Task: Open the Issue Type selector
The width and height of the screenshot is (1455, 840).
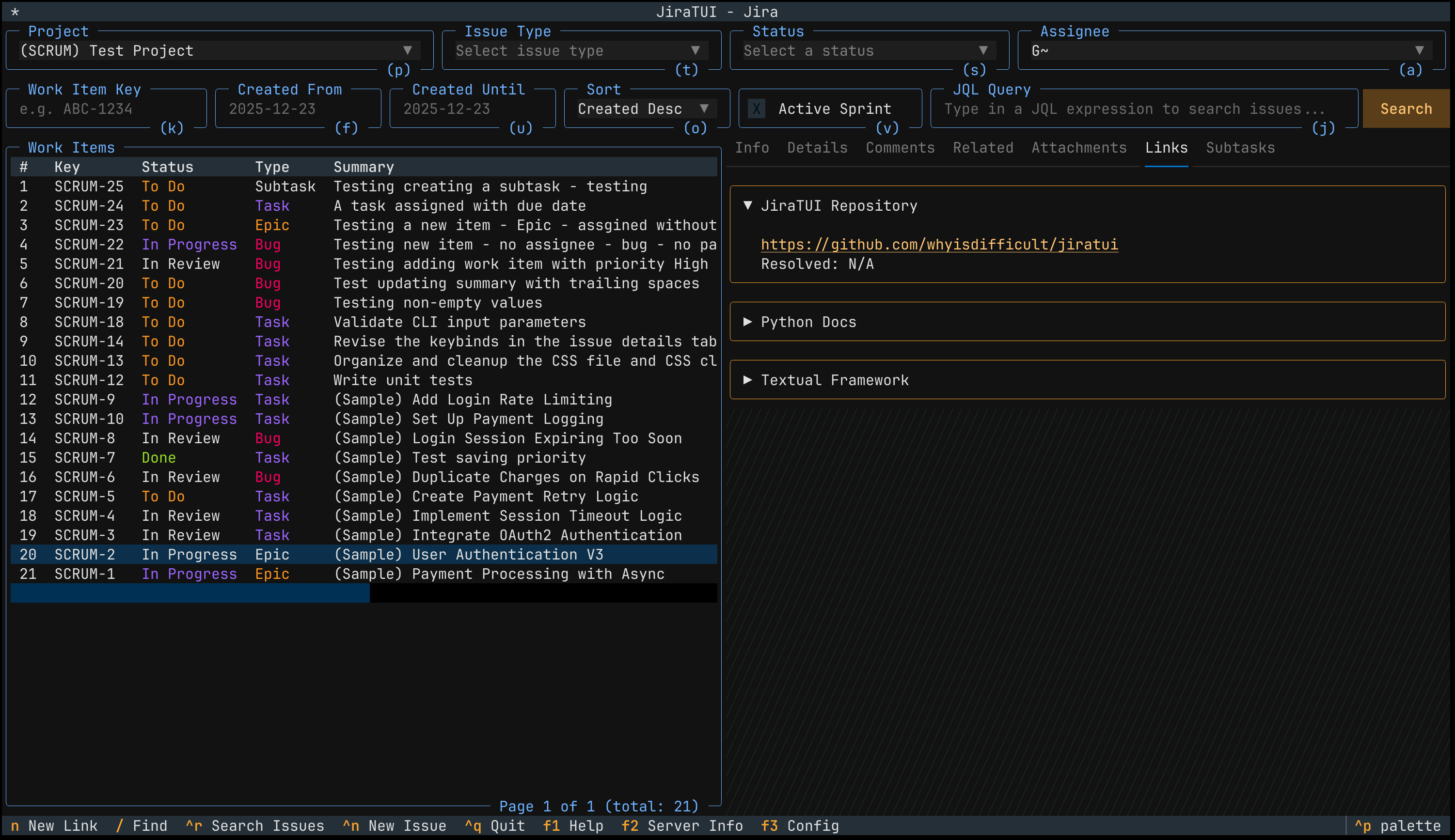Action: 581,51
